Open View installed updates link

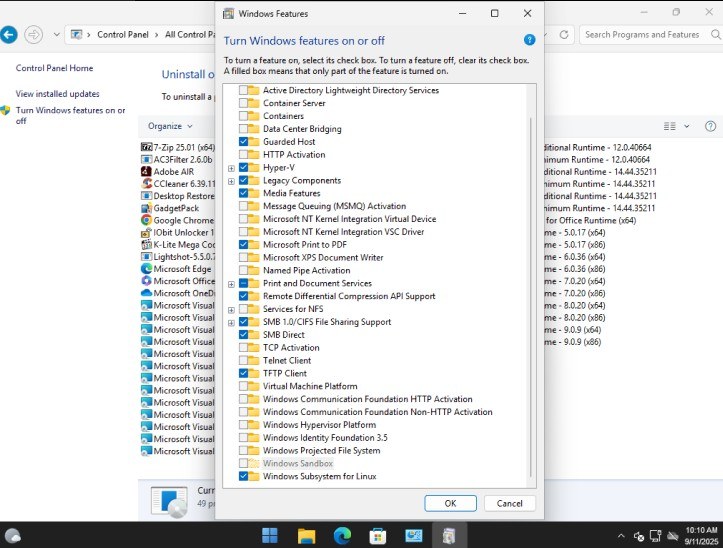58,94
